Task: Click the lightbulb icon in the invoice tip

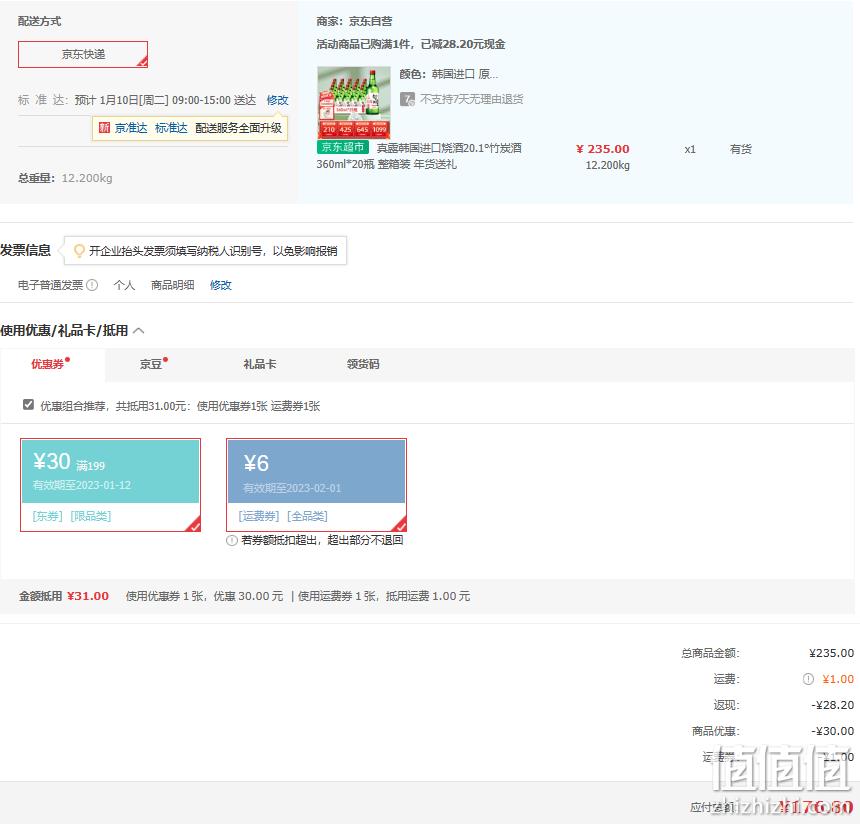Action: coord(79,251)
